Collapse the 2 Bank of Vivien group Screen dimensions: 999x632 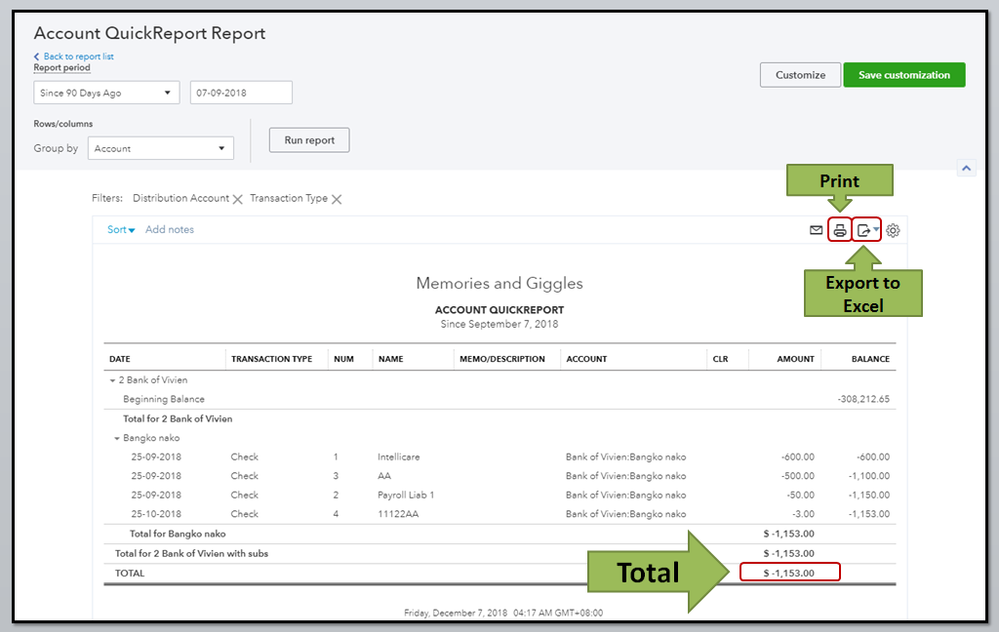coord(113,380)
